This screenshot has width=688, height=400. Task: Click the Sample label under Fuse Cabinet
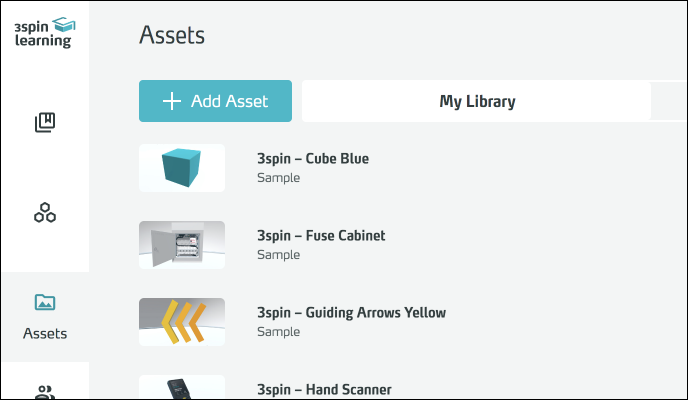point(278,255)
